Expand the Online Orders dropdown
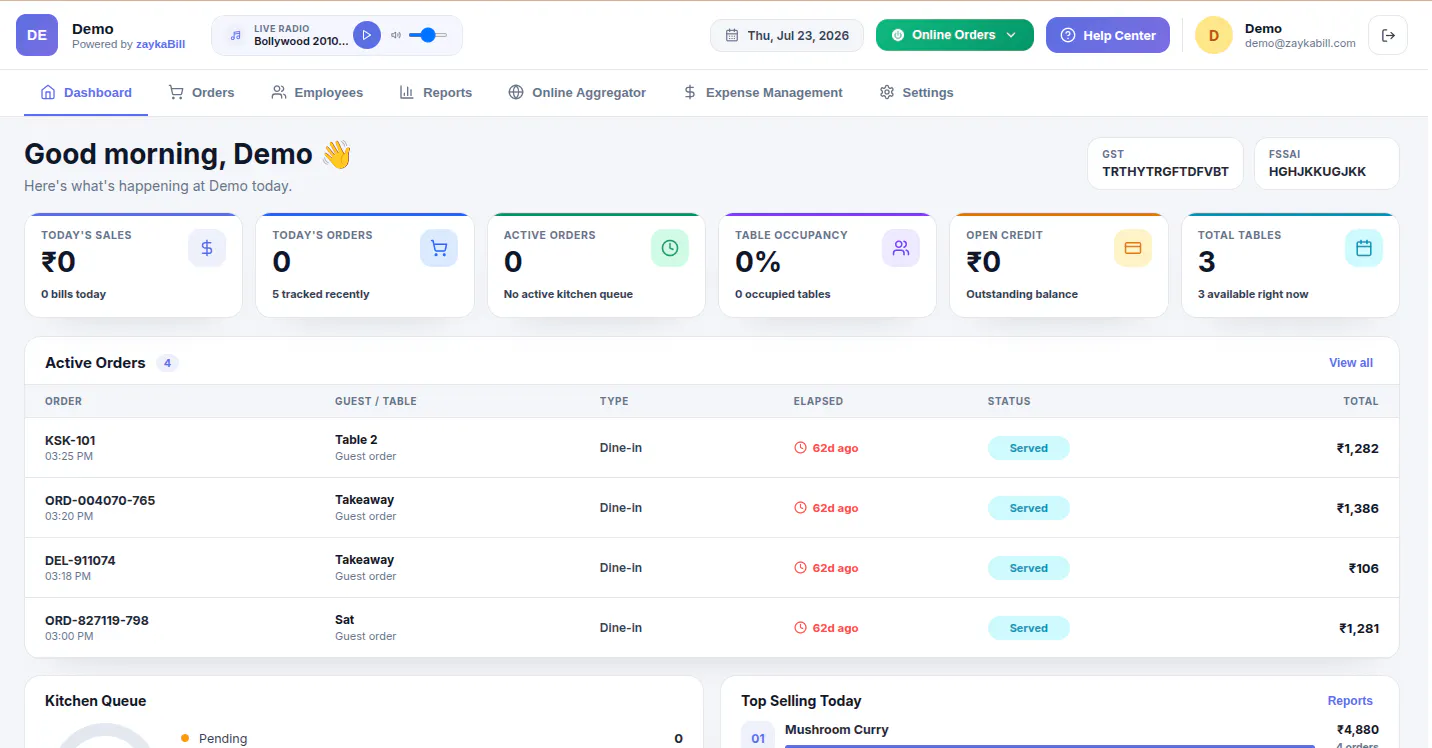Image resolution: width=1432 pixels, height=748 pixels. 954,35
